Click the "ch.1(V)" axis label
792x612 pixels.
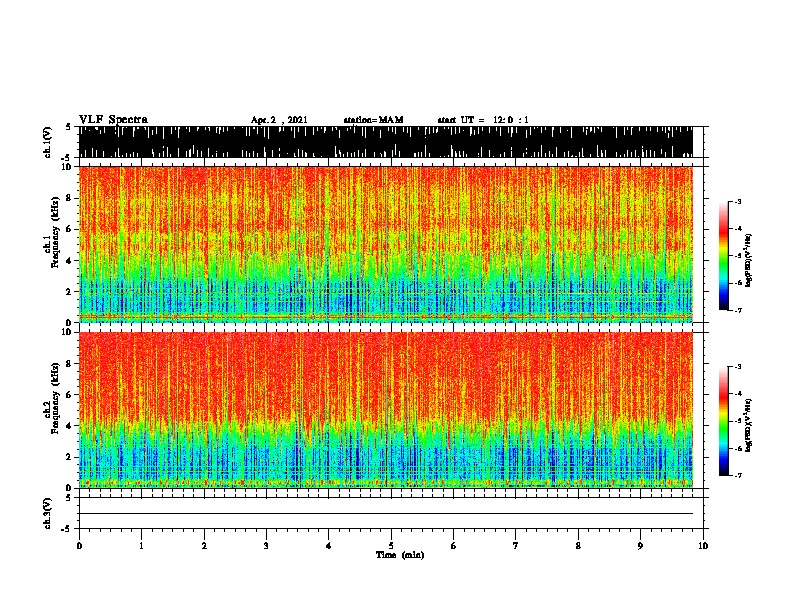coord(48,141)
